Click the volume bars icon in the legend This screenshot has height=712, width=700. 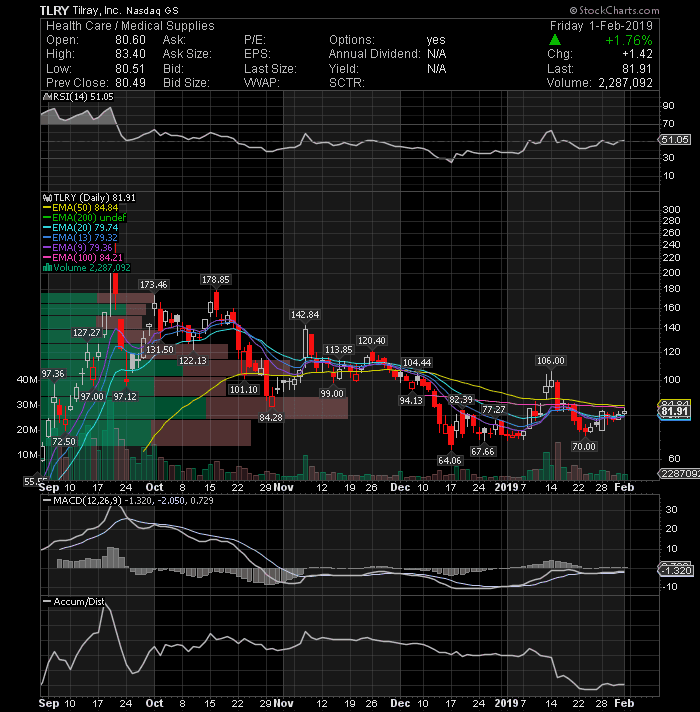(47, 268)
